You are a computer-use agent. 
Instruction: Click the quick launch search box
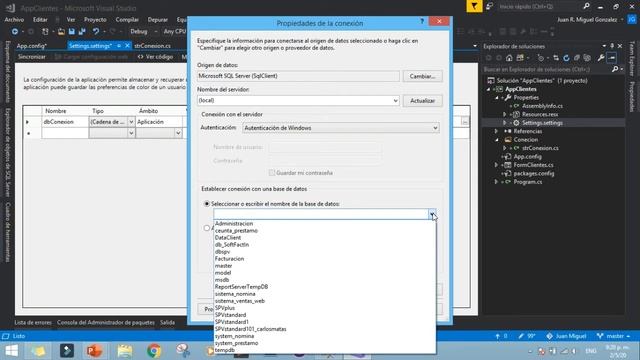(x=540, y=7)
